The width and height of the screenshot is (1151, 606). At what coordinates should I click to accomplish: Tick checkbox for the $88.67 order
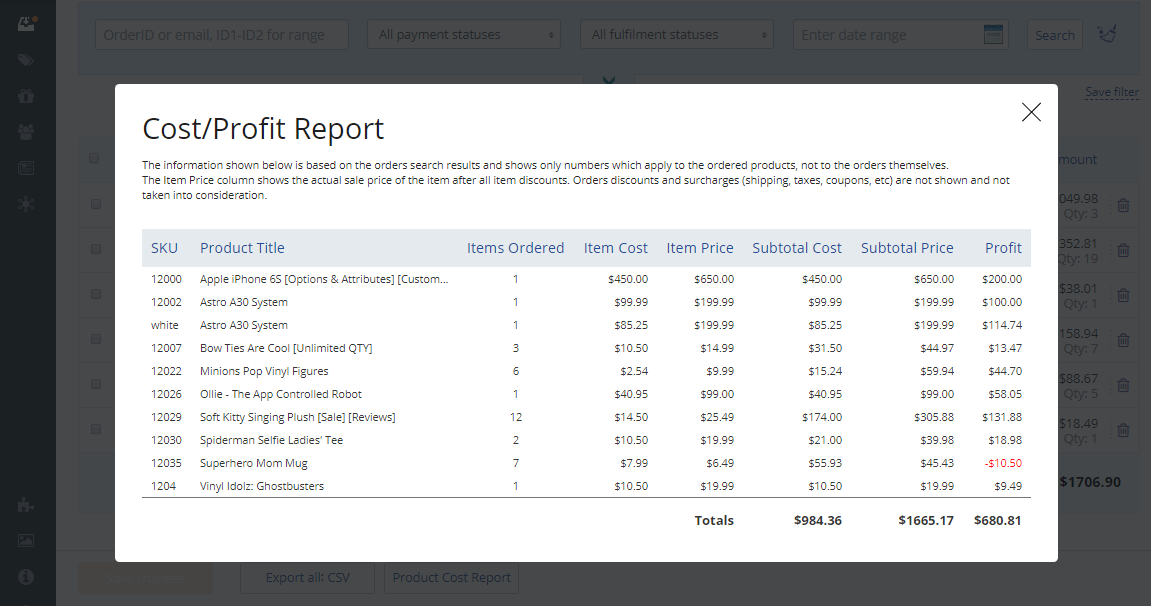coord(96,384)
